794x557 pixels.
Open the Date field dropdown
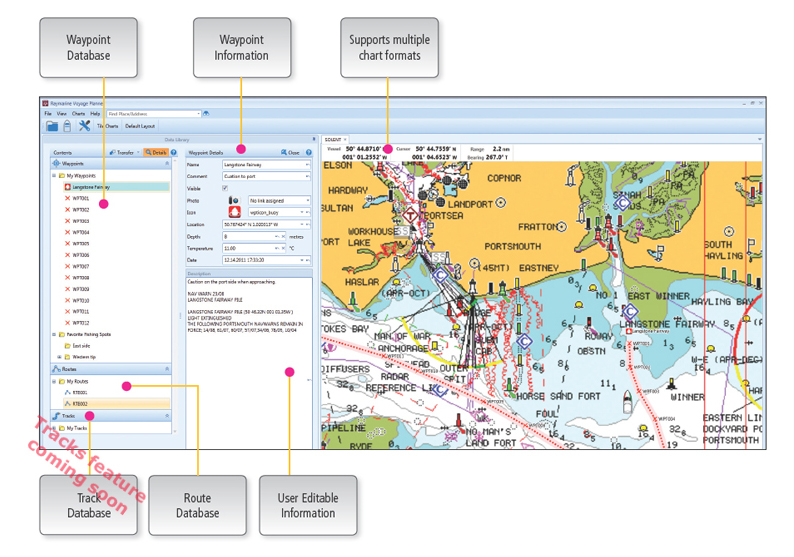[302, 260]
